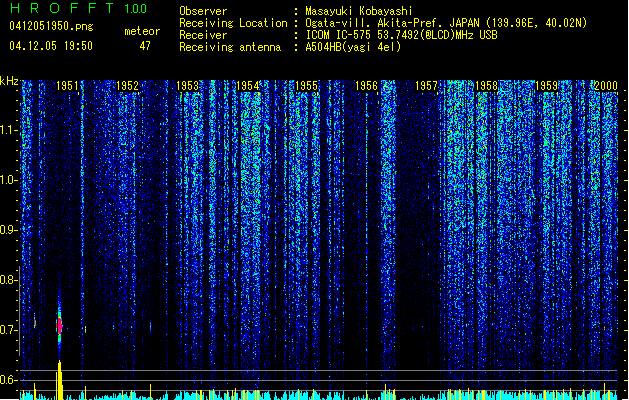Click the Receiver label
629x400 pixels.
coord(203,35)
